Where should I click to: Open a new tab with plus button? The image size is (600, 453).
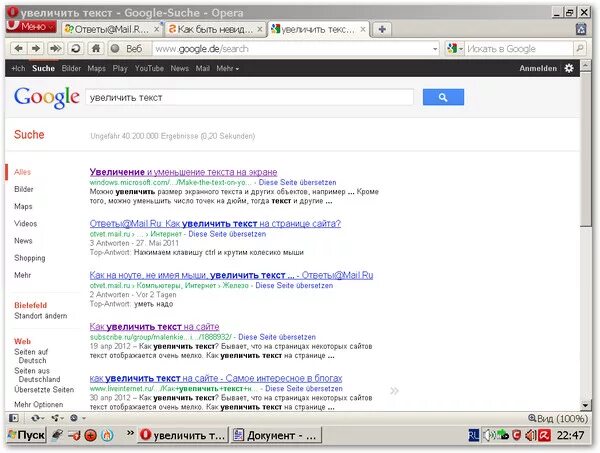coord(382,29)
